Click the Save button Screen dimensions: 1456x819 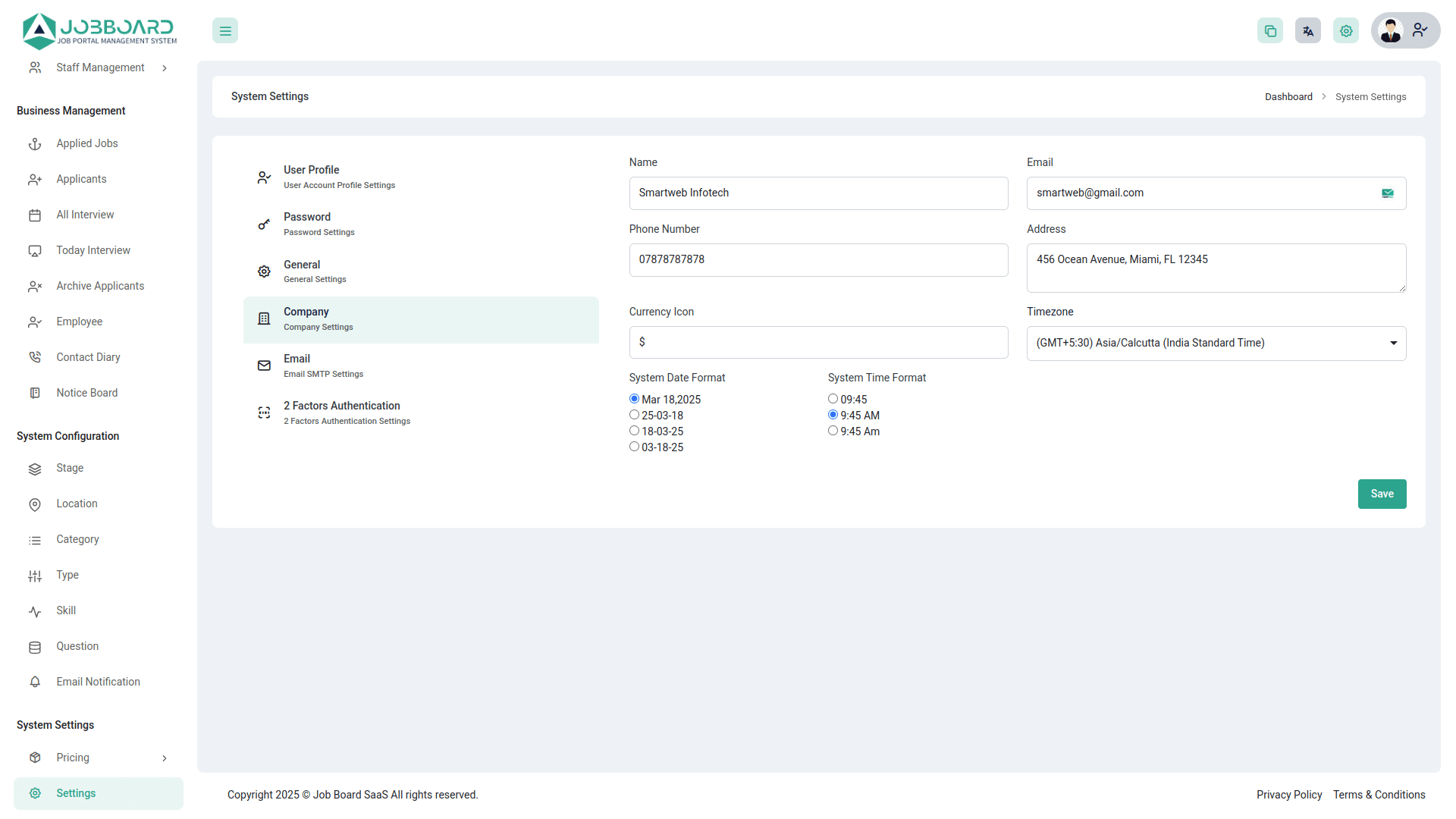(1382, 494)
